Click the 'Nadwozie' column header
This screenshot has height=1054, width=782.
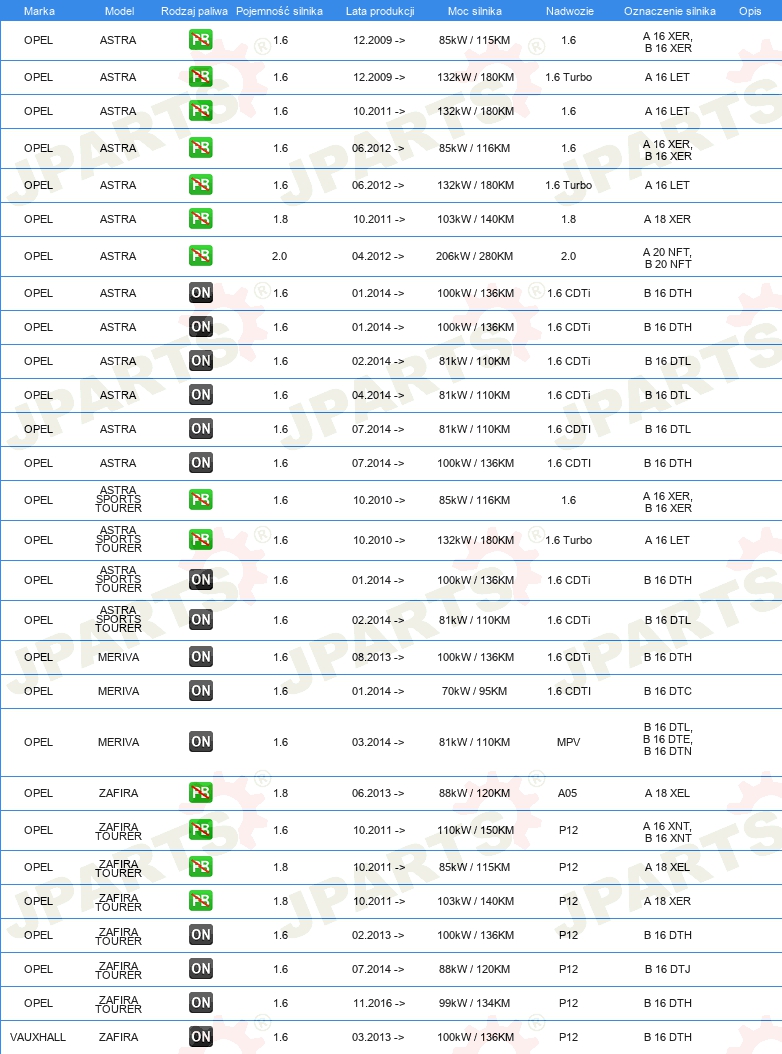tap(570, 11)
